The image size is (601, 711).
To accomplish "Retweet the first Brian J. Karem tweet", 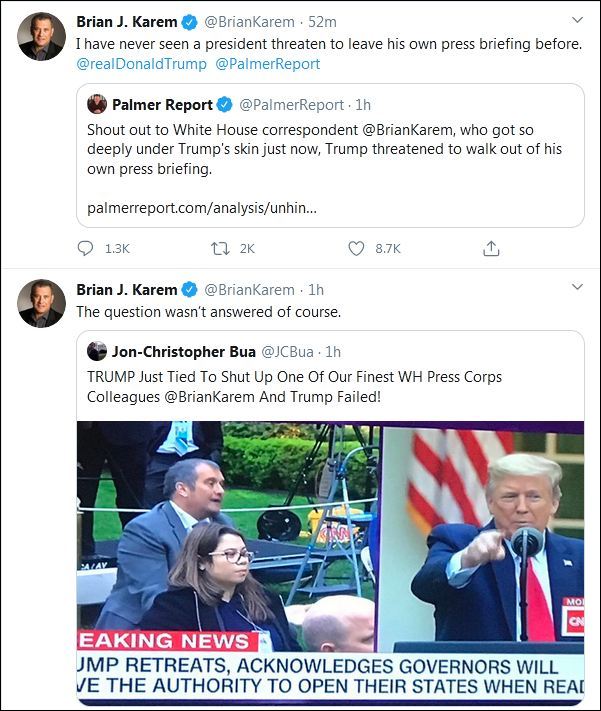I will point(220,248).
